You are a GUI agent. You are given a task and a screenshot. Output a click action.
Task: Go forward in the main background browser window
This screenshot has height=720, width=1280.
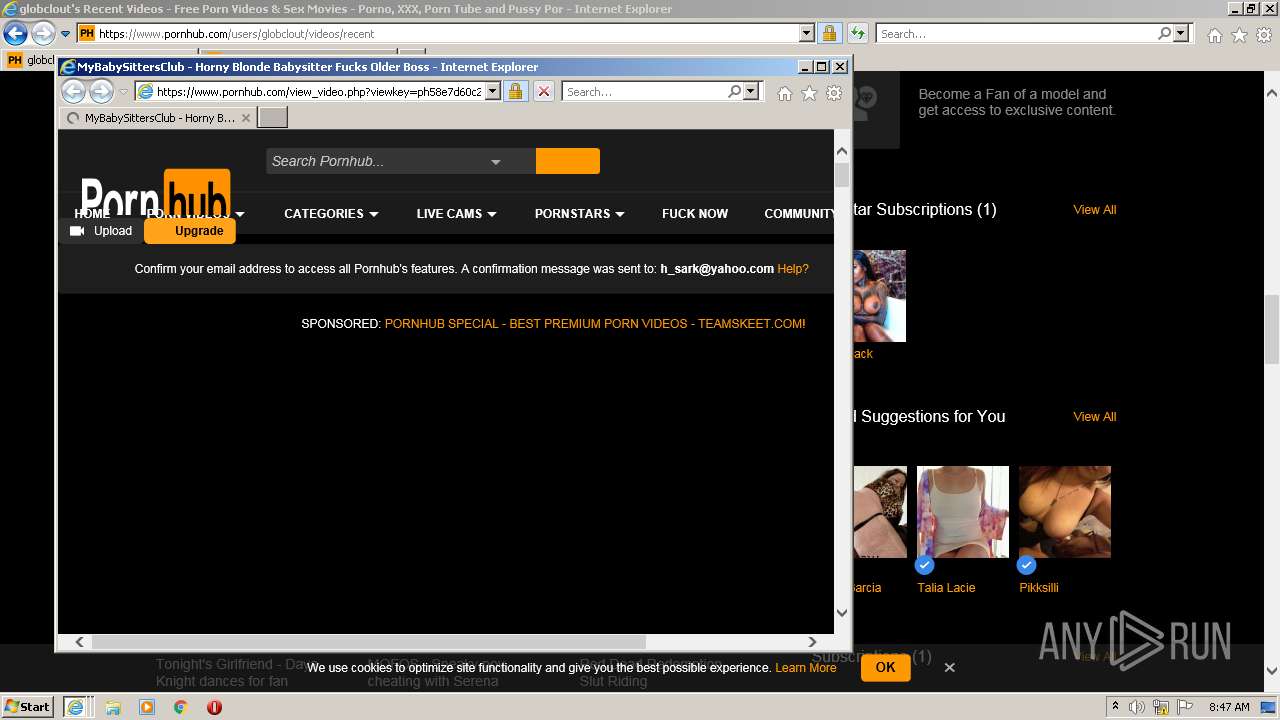(x=42, y=33)
